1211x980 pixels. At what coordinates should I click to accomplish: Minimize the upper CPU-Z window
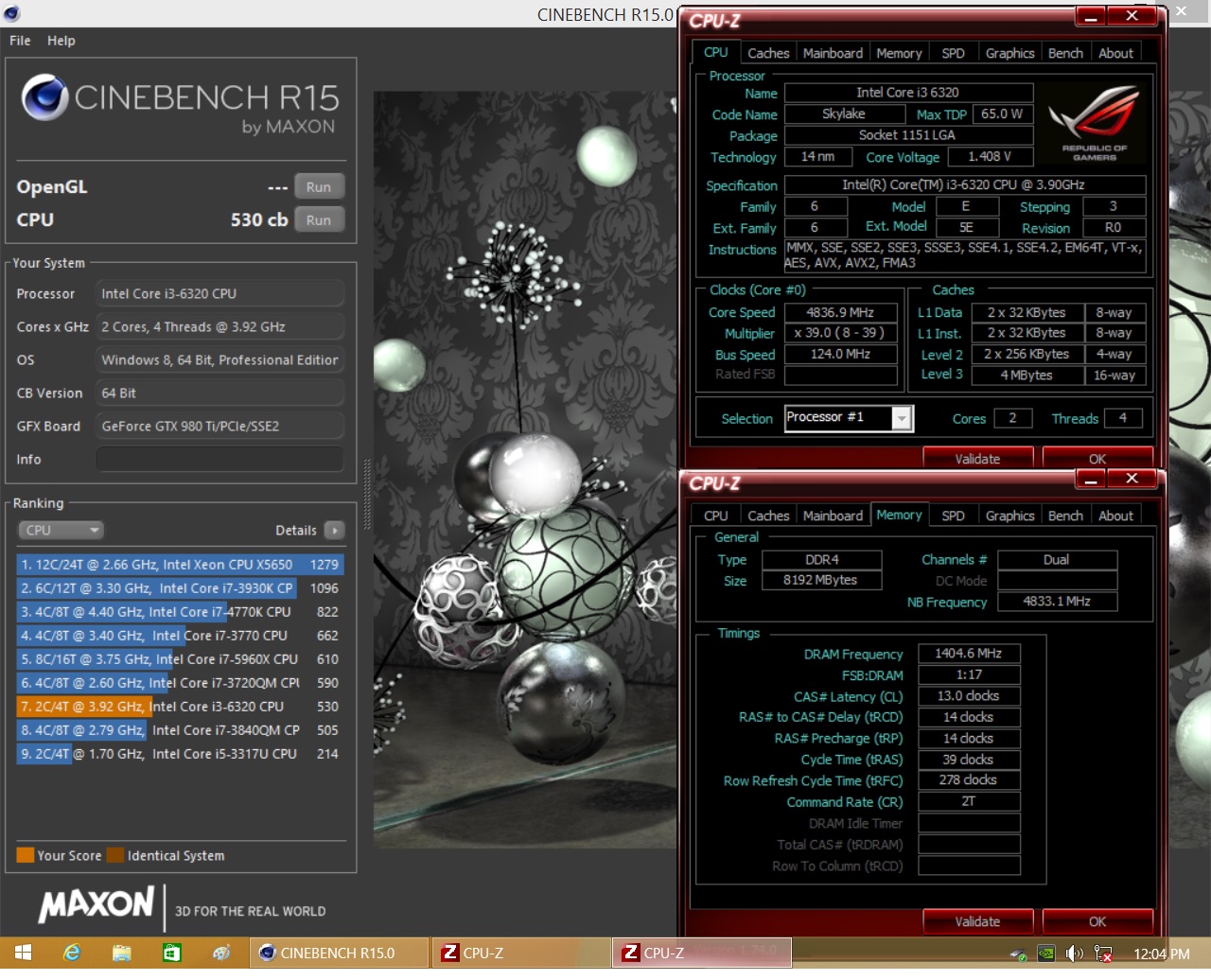tap(1091, 17)
